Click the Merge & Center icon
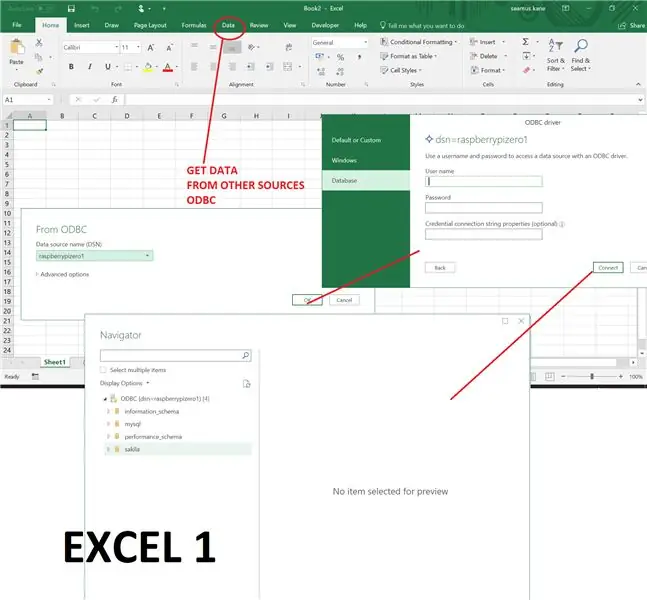 [x=288, y=66]
